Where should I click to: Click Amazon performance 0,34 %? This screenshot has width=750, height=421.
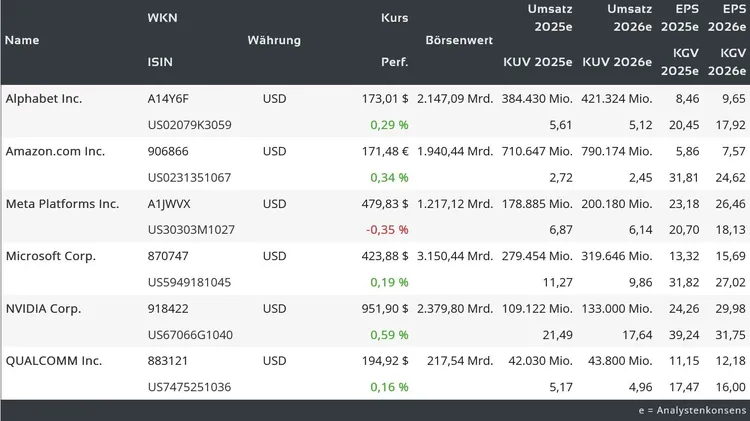click(389, 178)
